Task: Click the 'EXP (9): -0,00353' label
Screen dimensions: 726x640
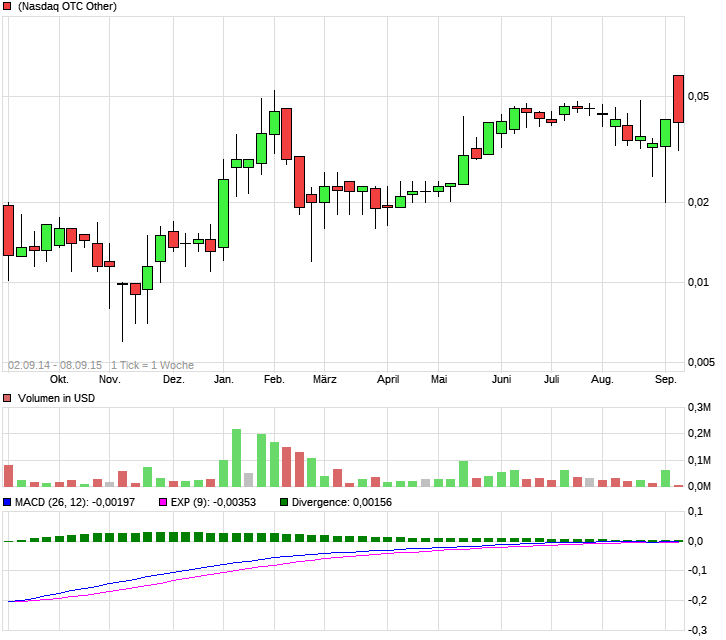Action: pos(213,502)
